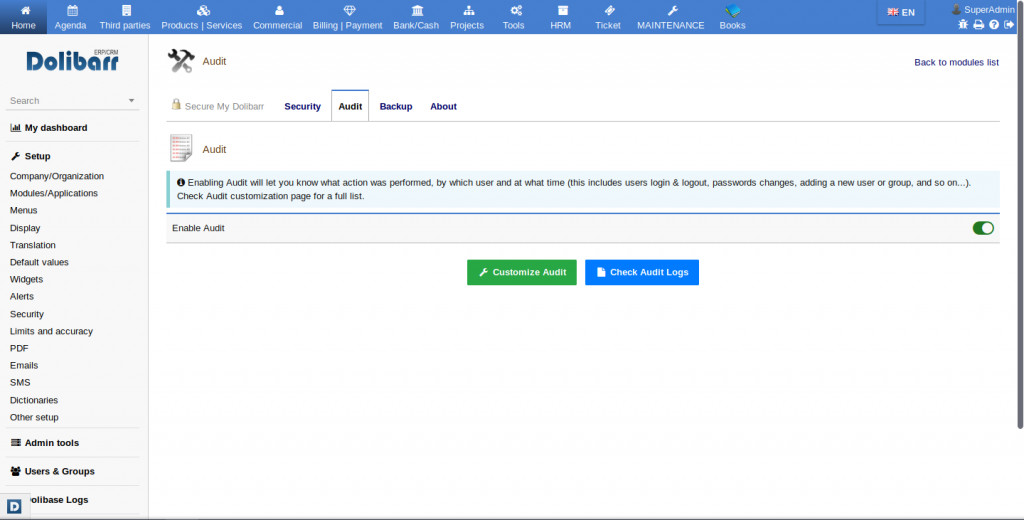Open the EN language selector
Viewport: 1024px width, 520px height.
(x=901, y=12)
